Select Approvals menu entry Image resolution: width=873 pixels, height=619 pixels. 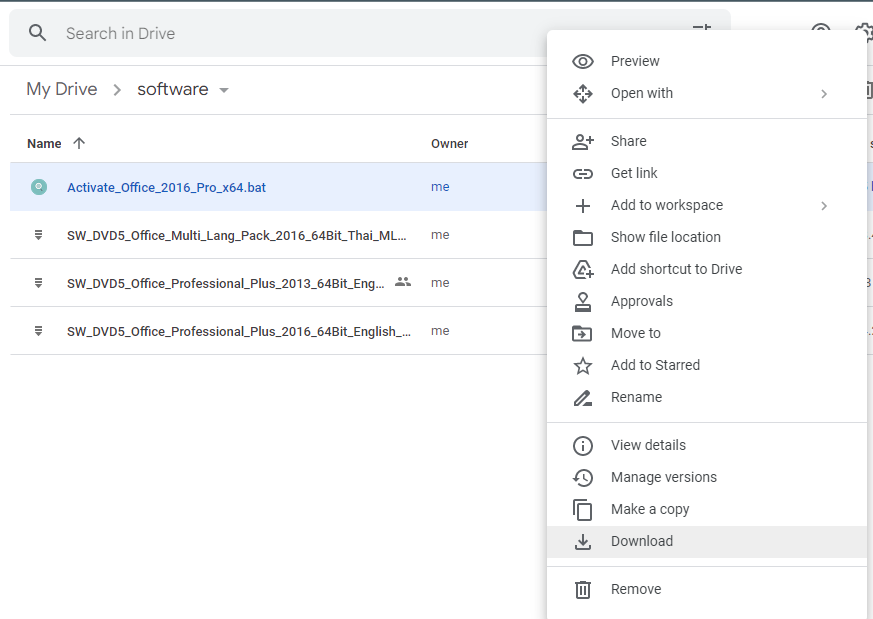[707, 302]
